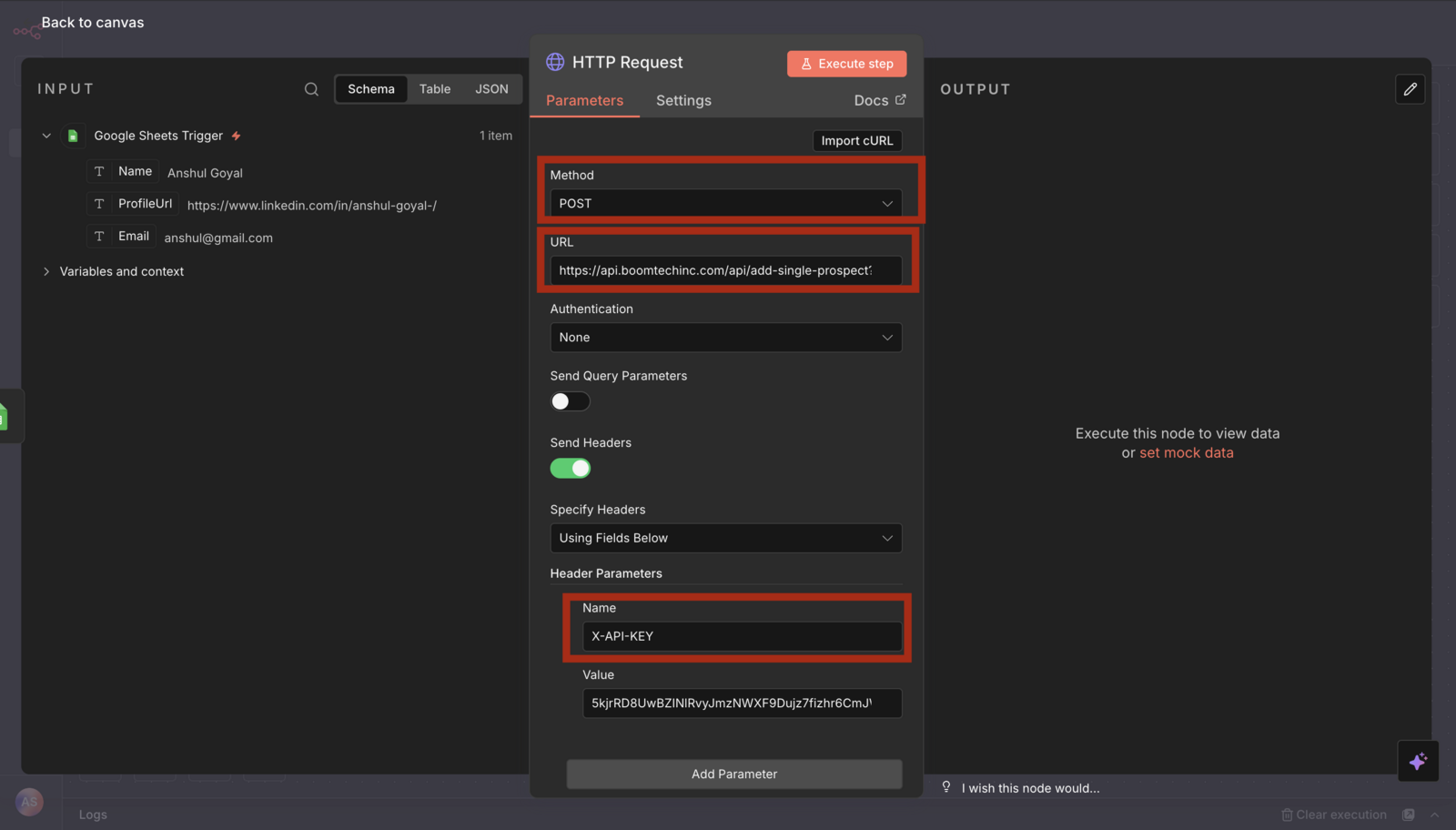
Task: Enable the Send Query Parameters toggle
Action: coord(570,401)
